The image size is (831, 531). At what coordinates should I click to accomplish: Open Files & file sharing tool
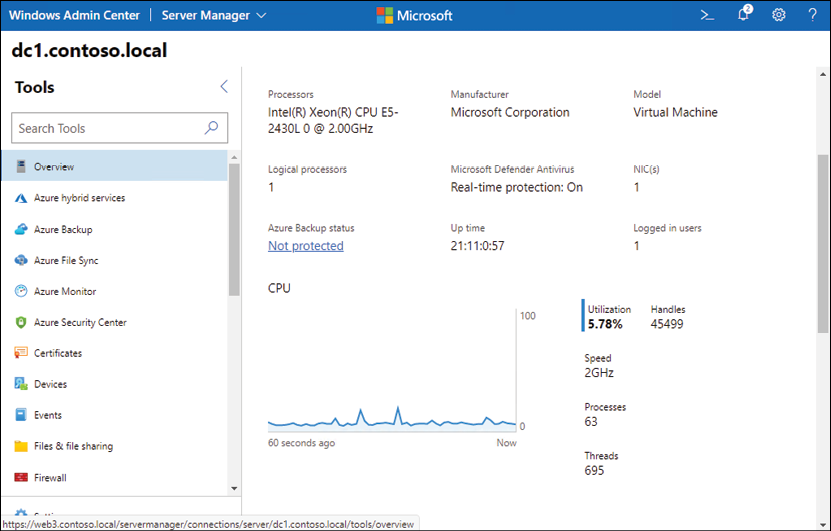point(114,446)
